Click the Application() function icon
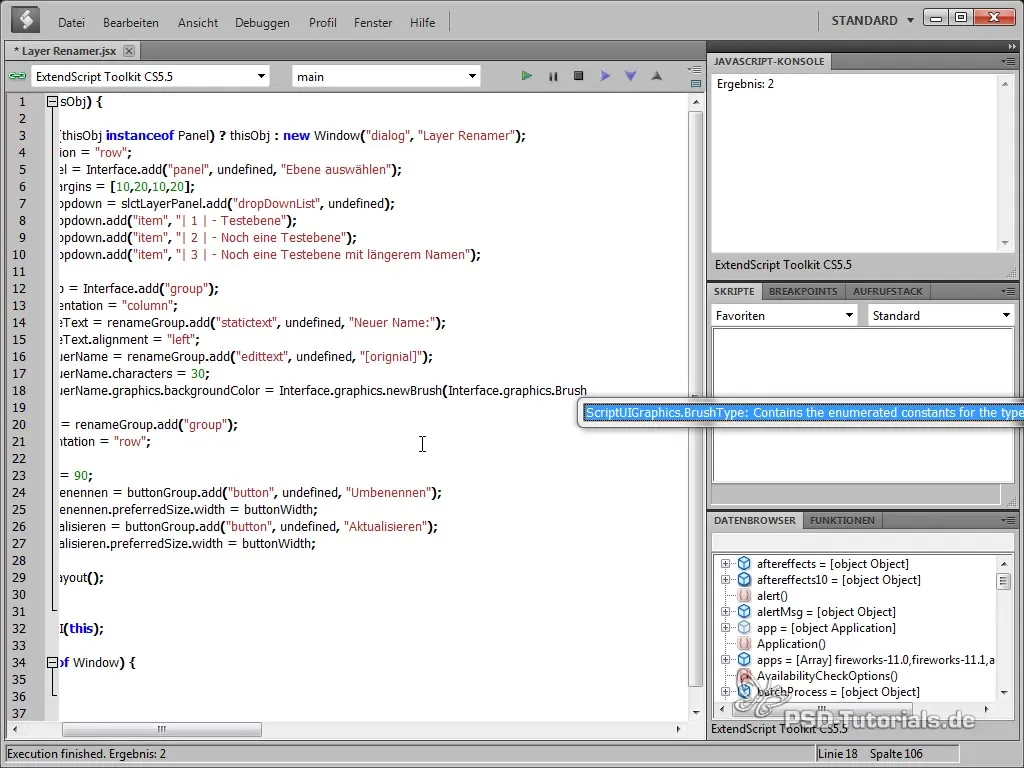The image size is (1024, 768). pos(744,644)
